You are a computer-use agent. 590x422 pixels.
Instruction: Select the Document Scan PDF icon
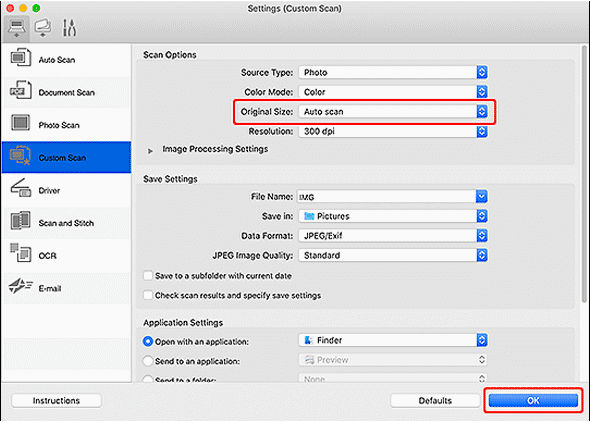tap(21, 90)
